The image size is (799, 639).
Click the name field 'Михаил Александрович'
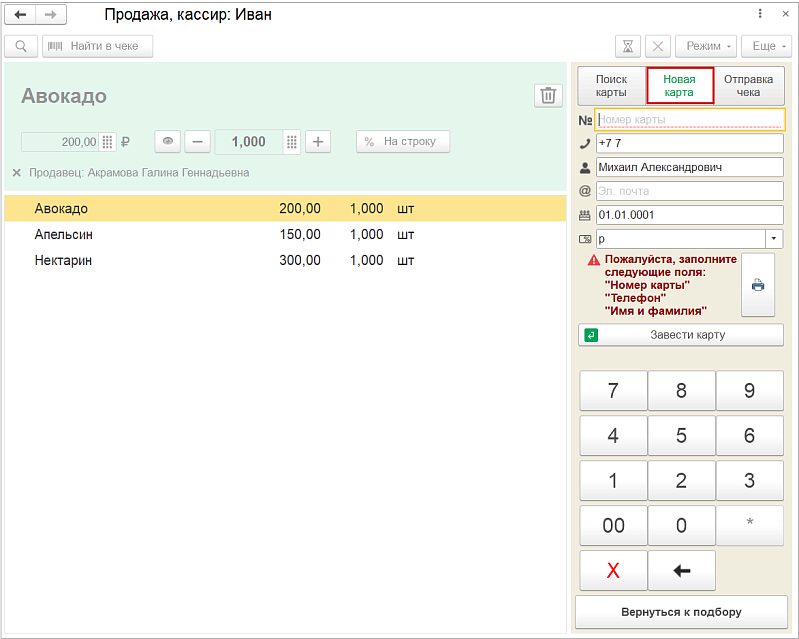point(690,167)
